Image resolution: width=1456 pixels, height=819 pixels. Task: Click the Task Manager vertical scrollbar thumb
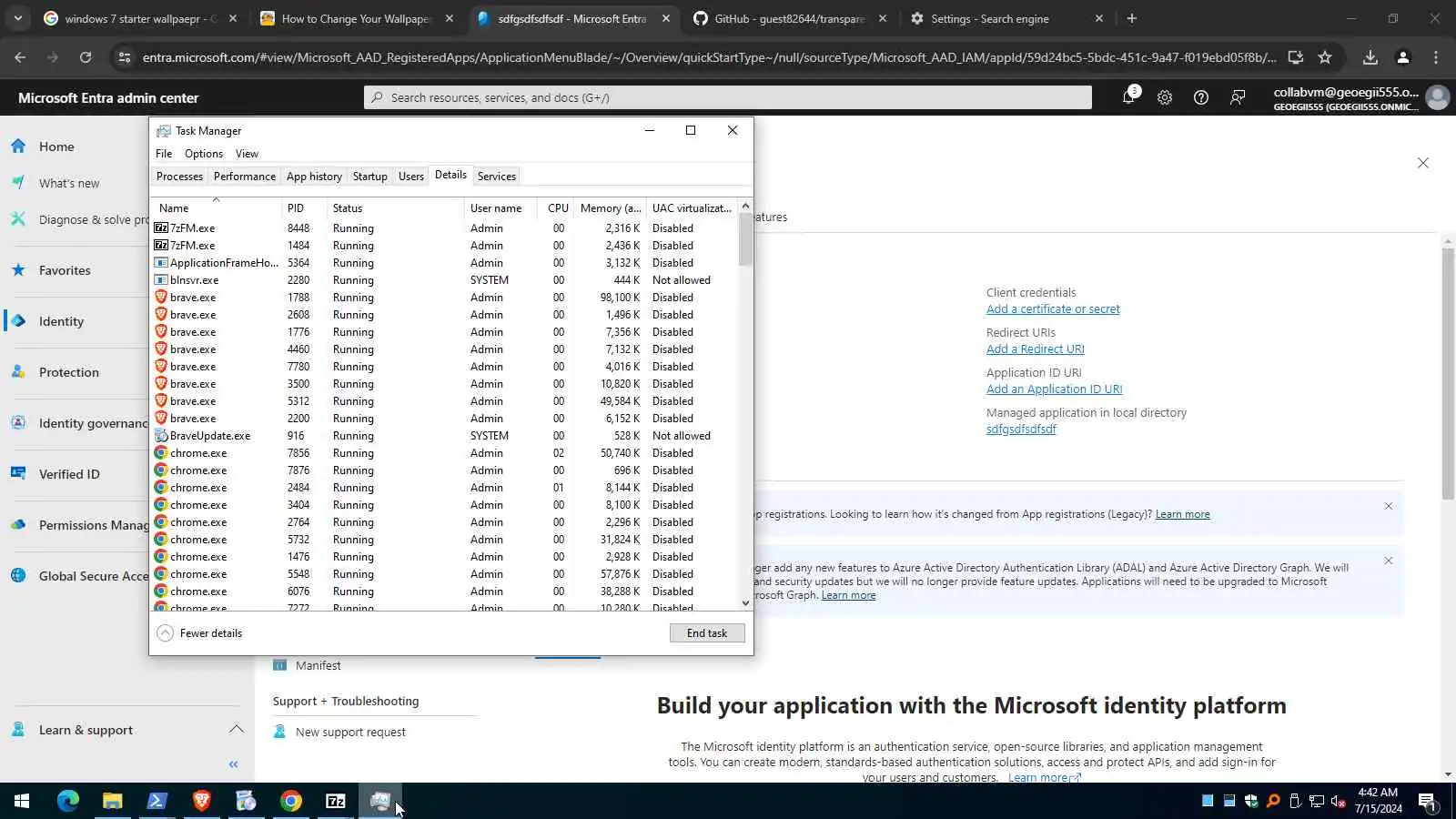point(745,239)
